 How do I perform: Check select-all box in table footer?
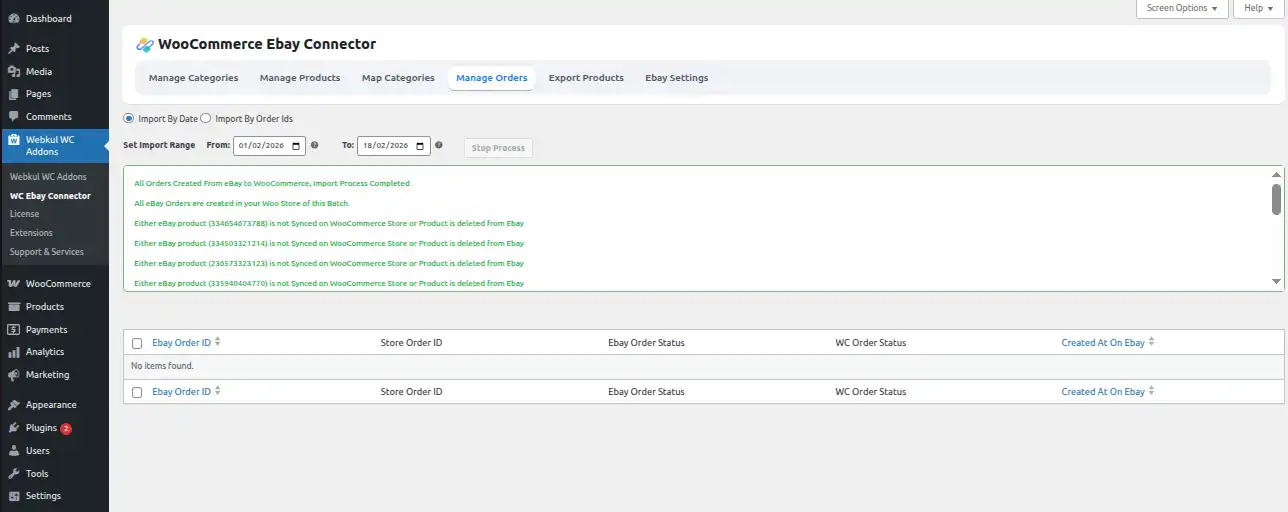coord(137,393)
